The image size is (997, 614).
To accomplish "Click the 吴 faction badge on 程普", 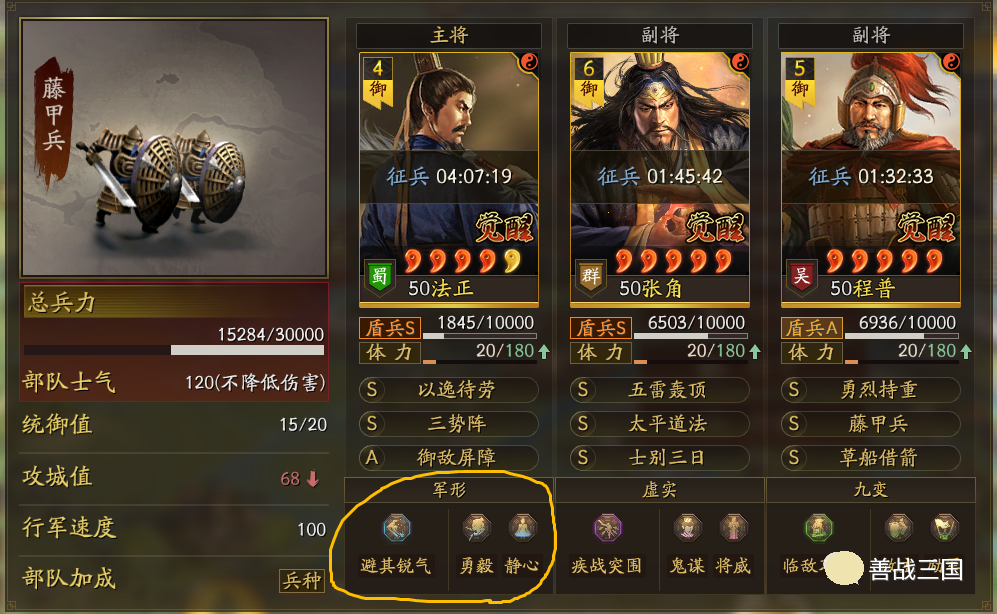I will tap(802, 277).
